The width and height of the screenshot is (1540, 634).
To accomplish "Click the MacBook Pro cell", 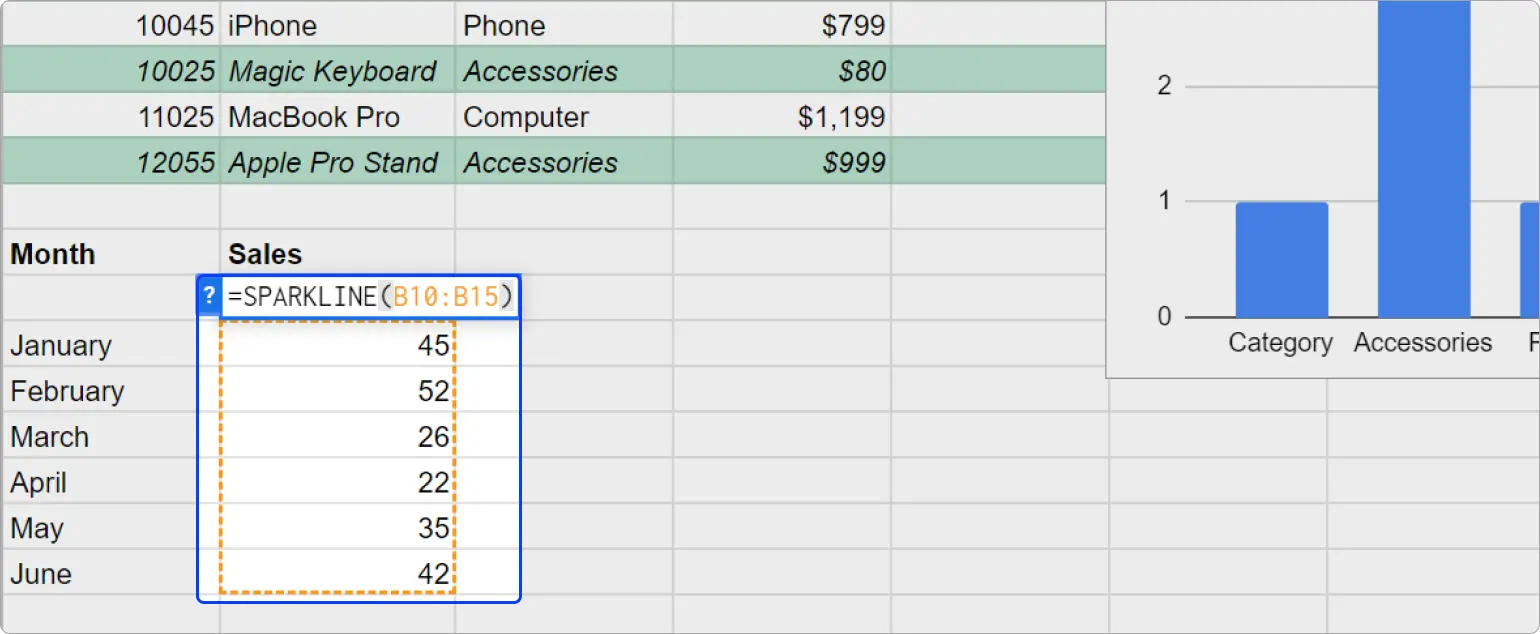I will [x=337, y=115].
